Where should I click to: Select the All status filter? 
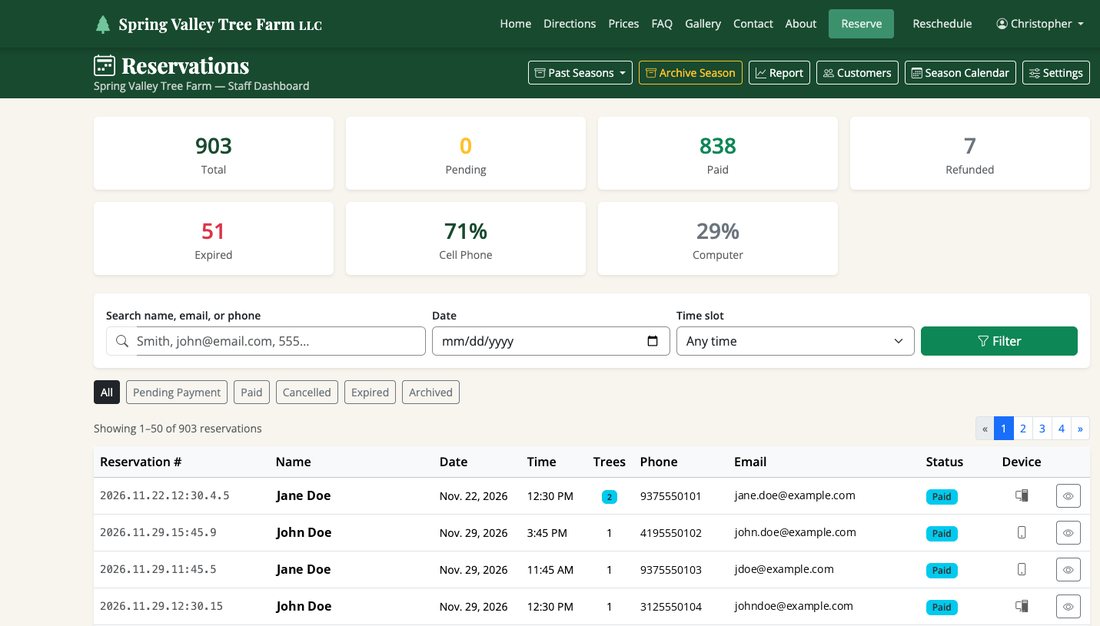(107, 392)
